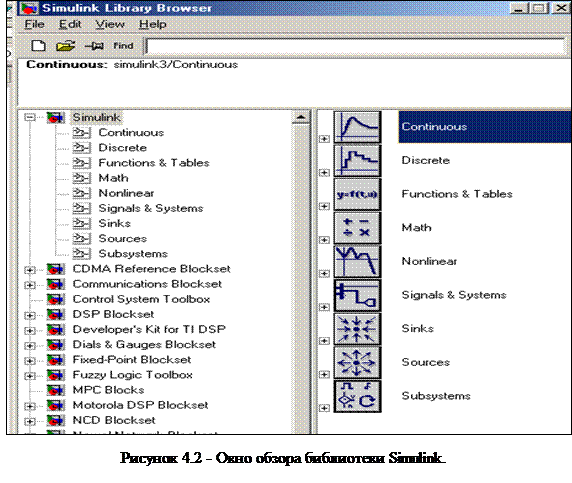Expand the Nonlinear library in right pane

tap(324, 273)
